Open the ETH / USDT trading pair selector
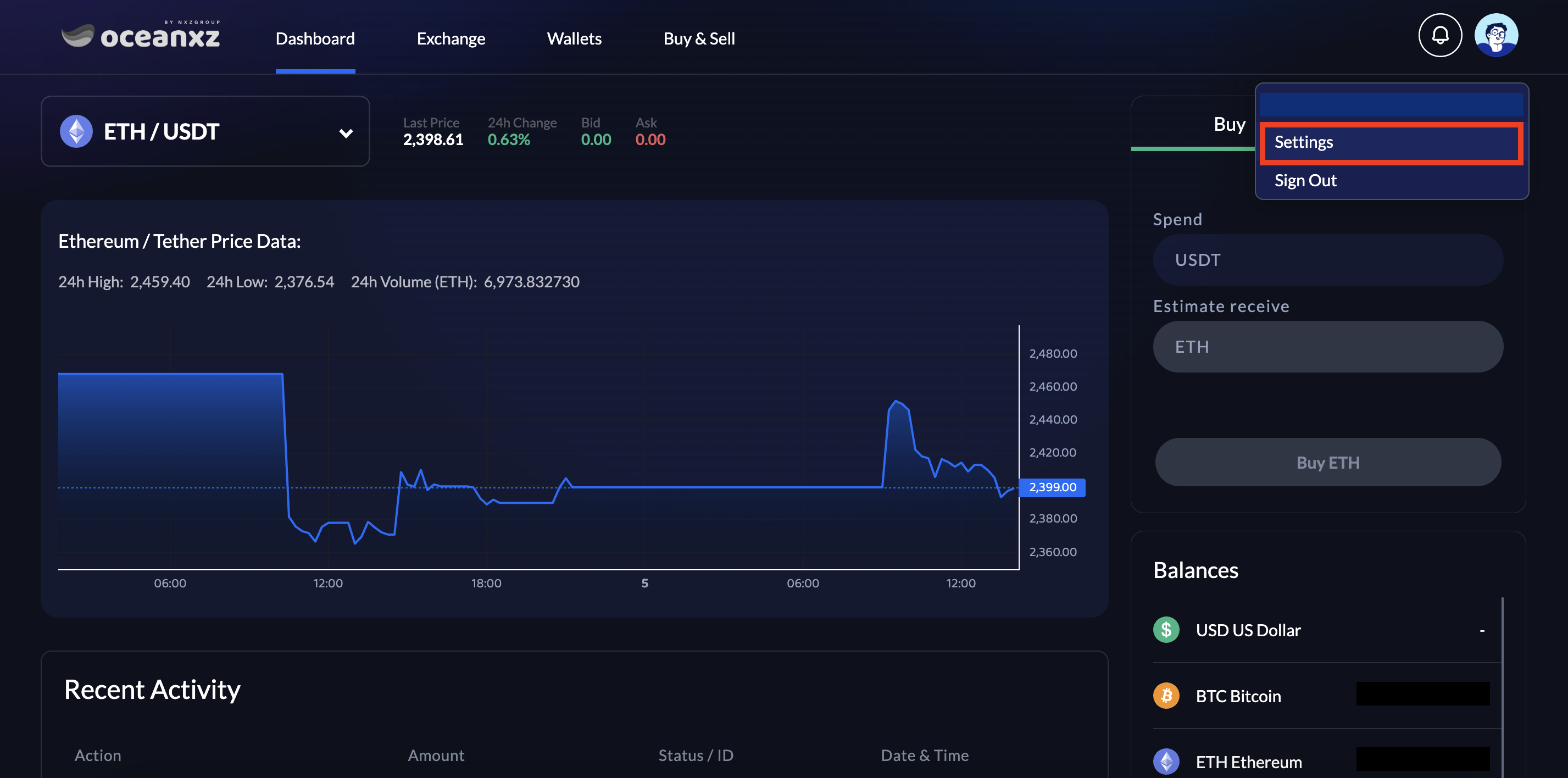The width and height of the screenshot is (1568, 778). 205,131
